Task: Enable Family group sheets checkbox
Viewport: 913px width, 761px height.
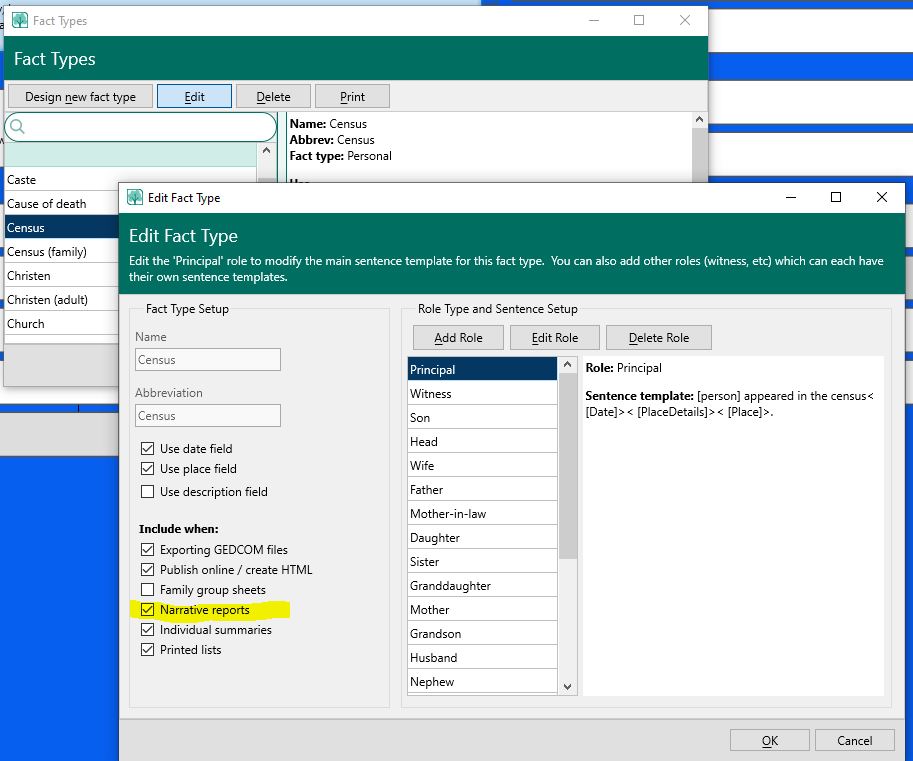Action: coord(148,590)
